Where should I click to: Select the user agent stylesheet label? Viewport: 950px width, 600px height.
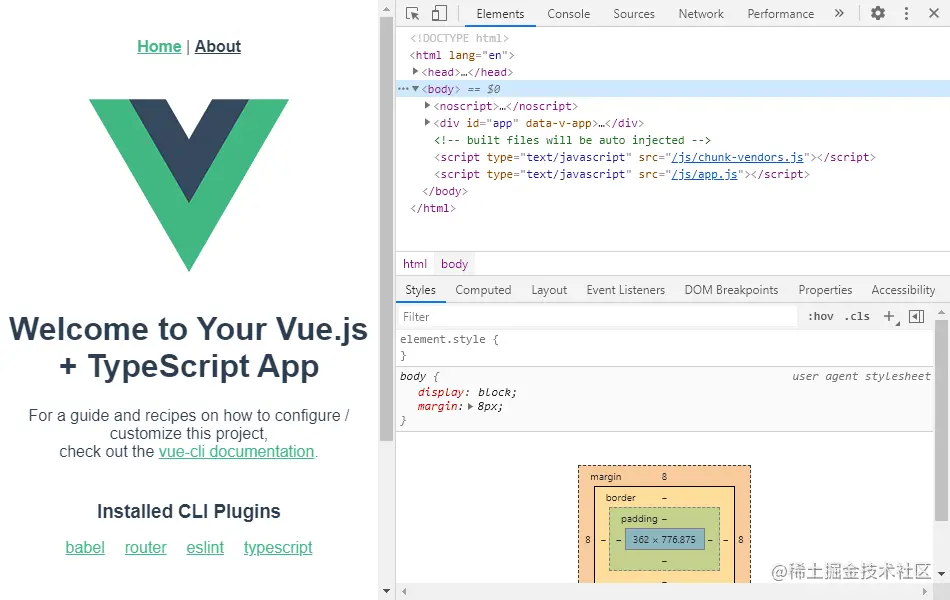point(861,376)
